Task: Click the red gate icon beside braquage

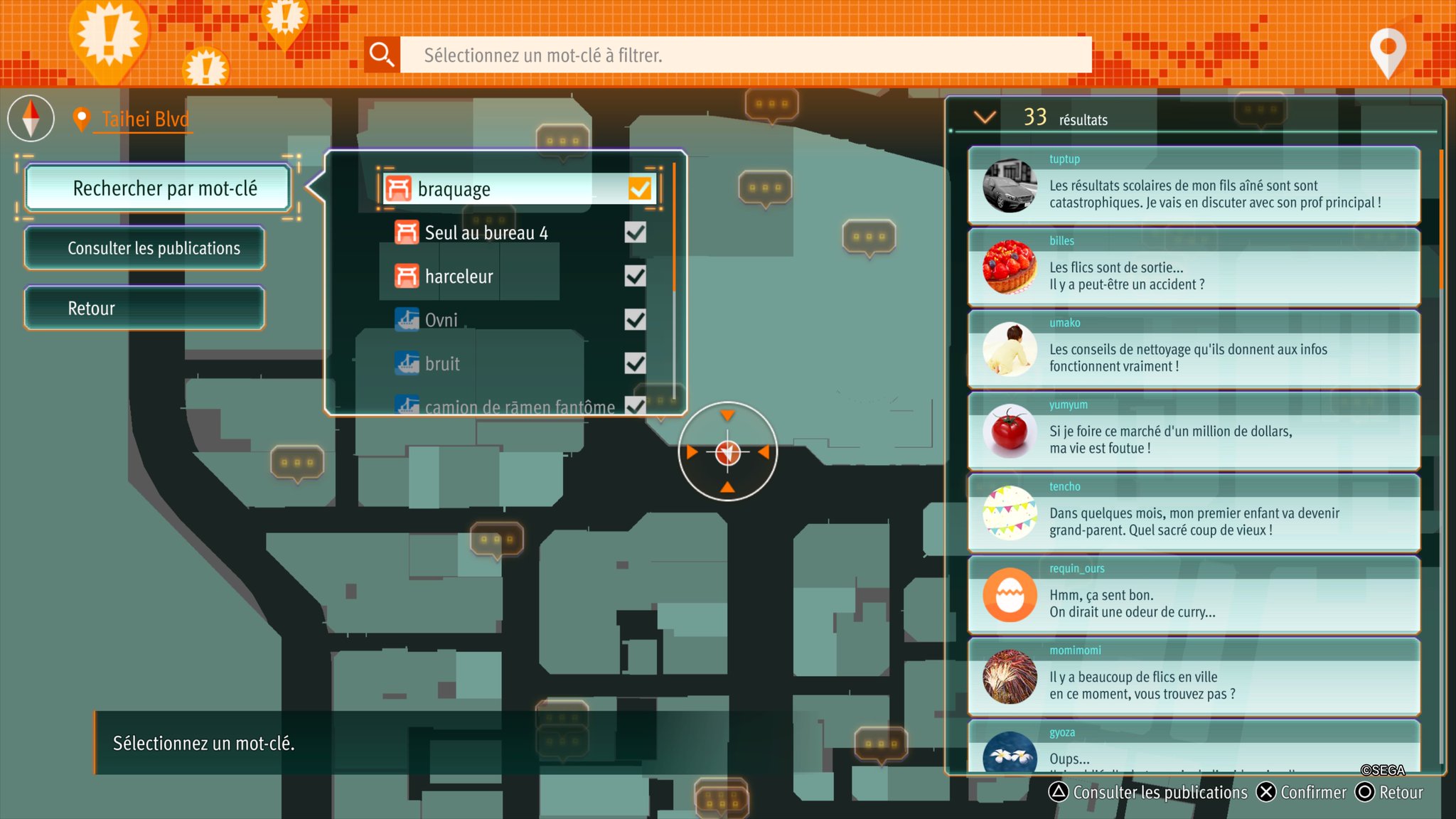Action: [x=398, y=189]
